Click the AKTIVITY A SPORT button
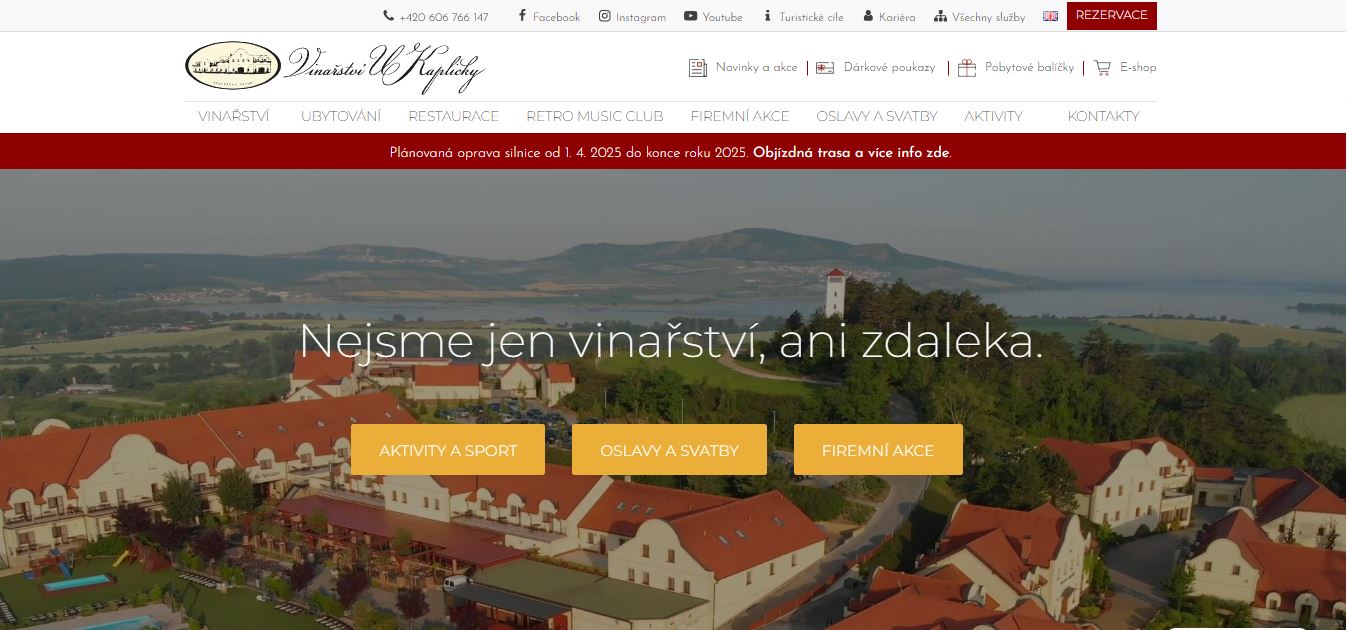The height and width of the screenshot is (630, 1347). (448, 450)
